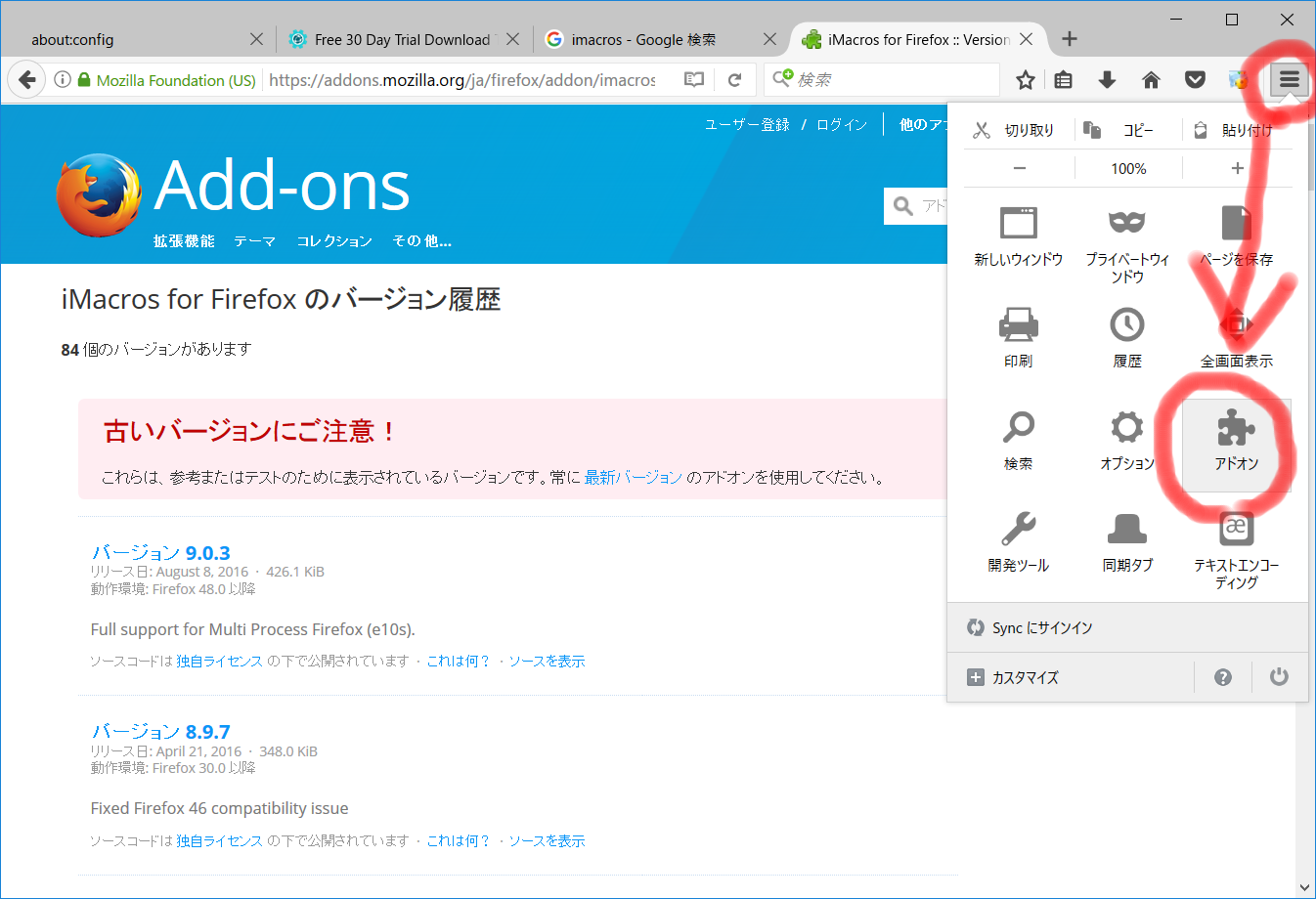Bookmark this page with the star icon

[x=1025, y=80]
